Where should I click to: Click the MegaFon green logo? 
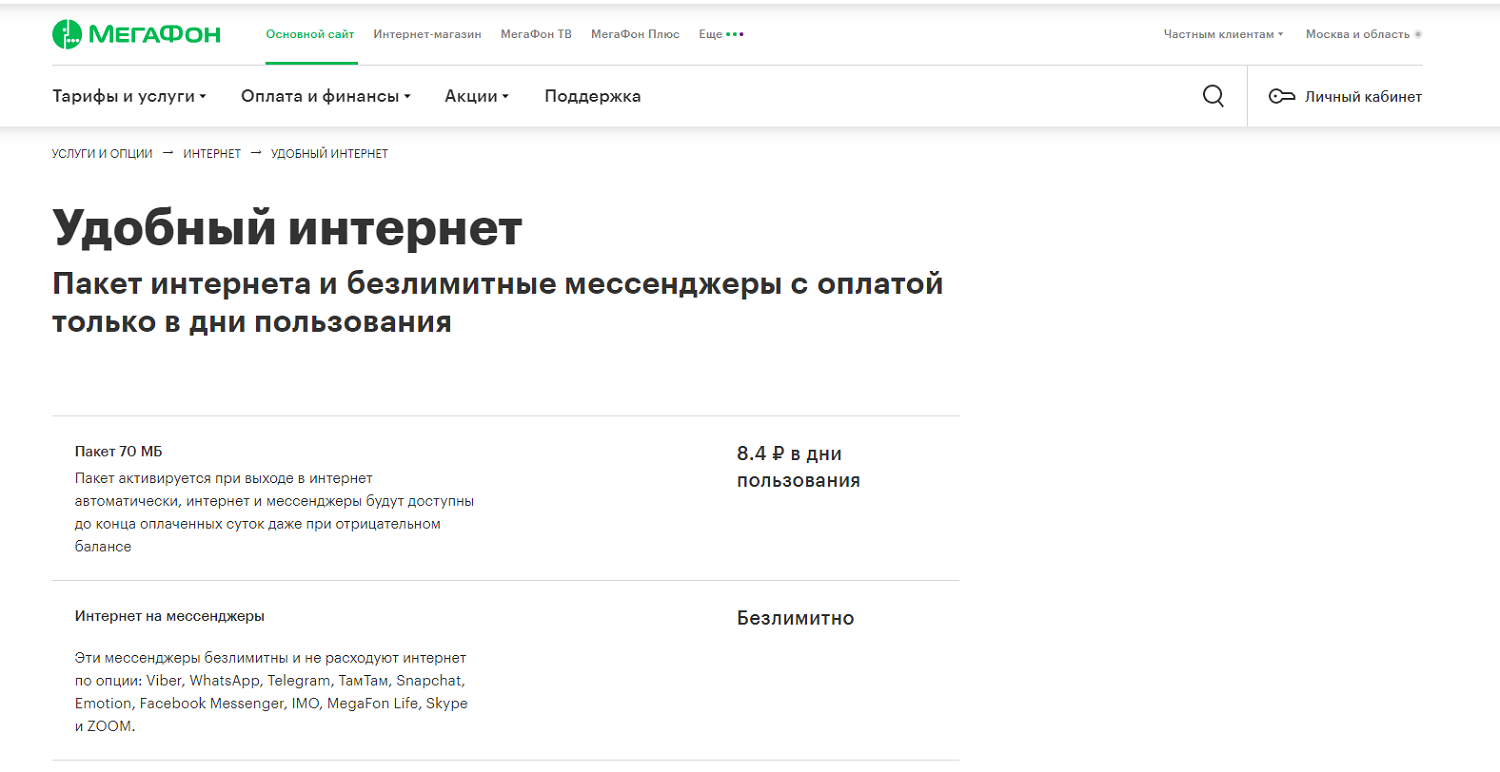pyautogui.click(x=136, y=35)
